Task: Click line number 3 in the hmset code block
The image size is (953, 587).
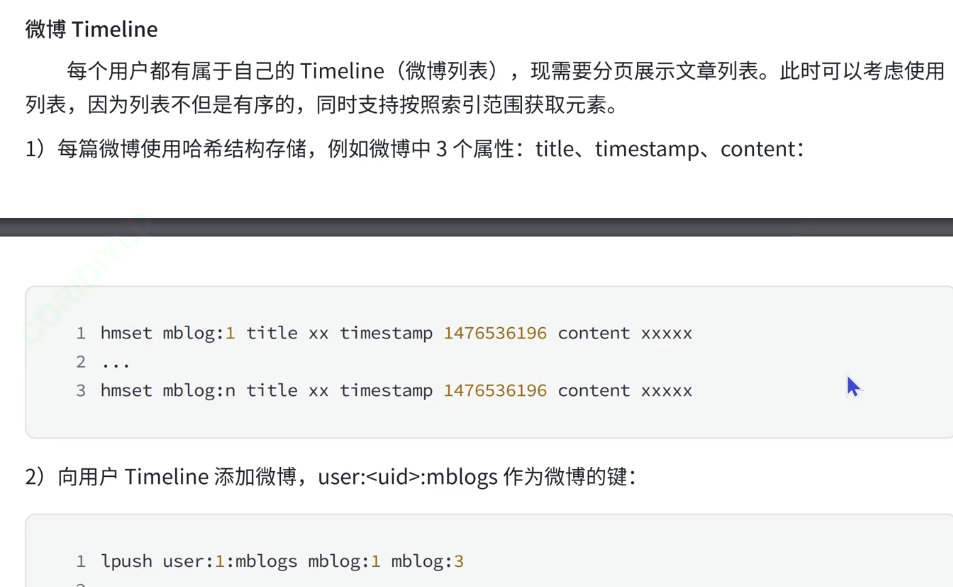Action: point(81,390)
